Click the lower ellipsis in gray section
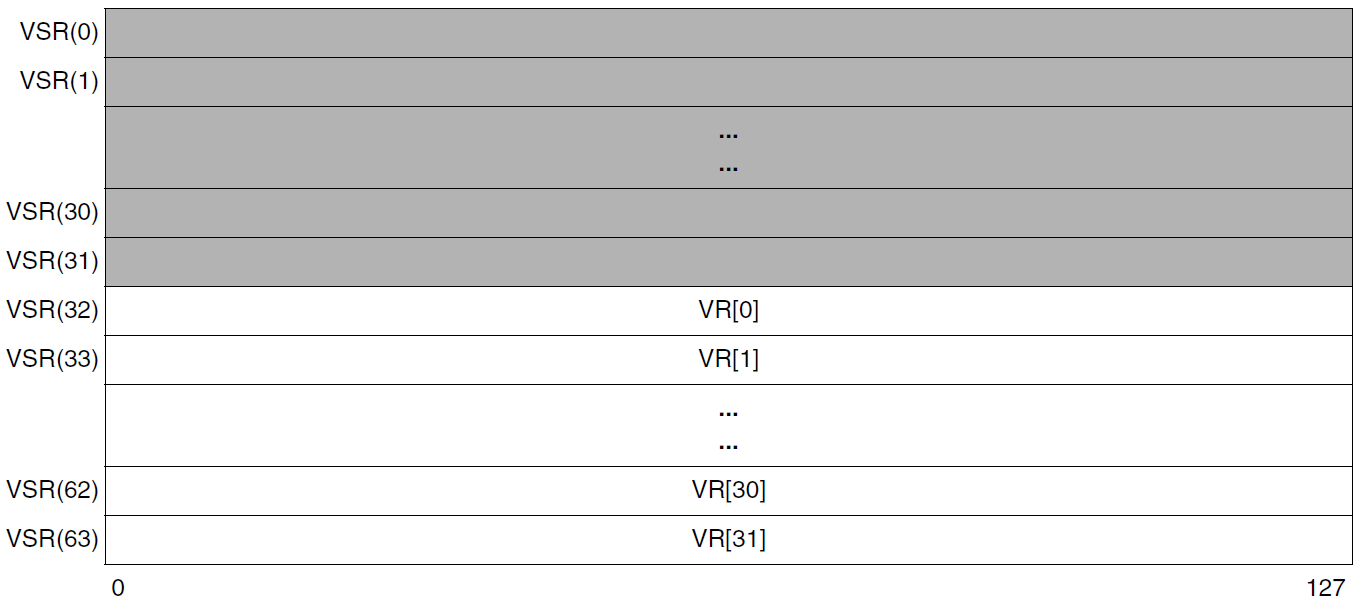This screenshot has width=1367, height=608. point(728,169)
